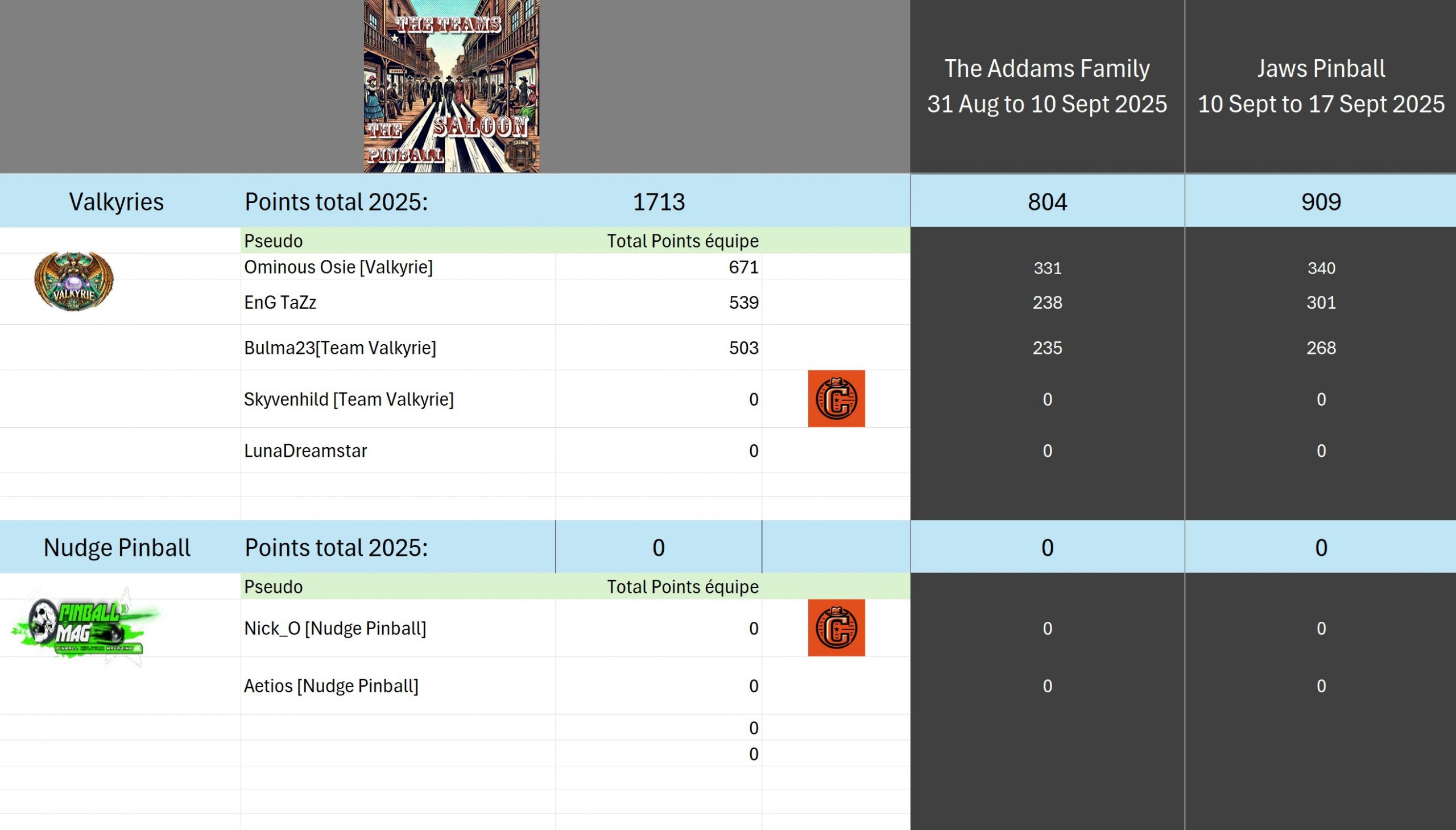This screenshot has height=830, width=1456.
Task: Click the Pseudo header under Valkyries
Action: (274, 241)
